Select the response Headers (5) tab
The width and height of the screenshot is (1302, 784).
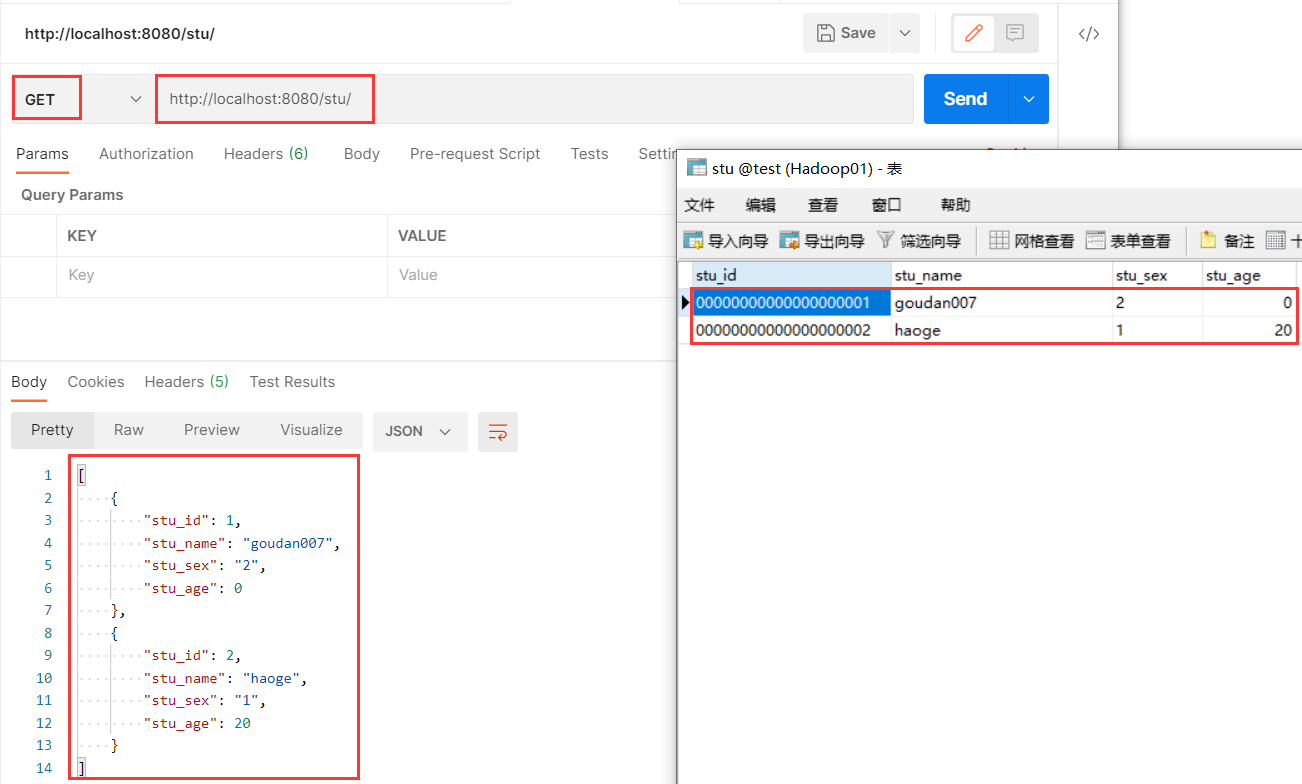coord(186,382)
